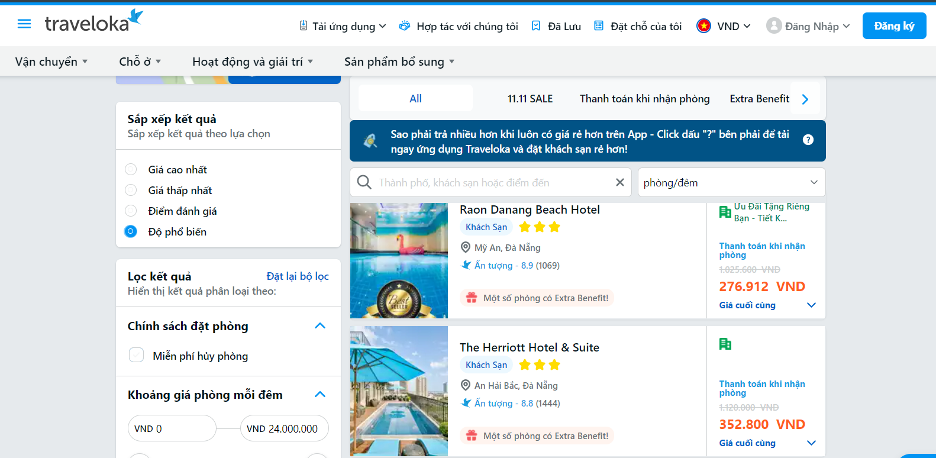
Task: Open the Vận chuyển menu
Action: (51, 62)
